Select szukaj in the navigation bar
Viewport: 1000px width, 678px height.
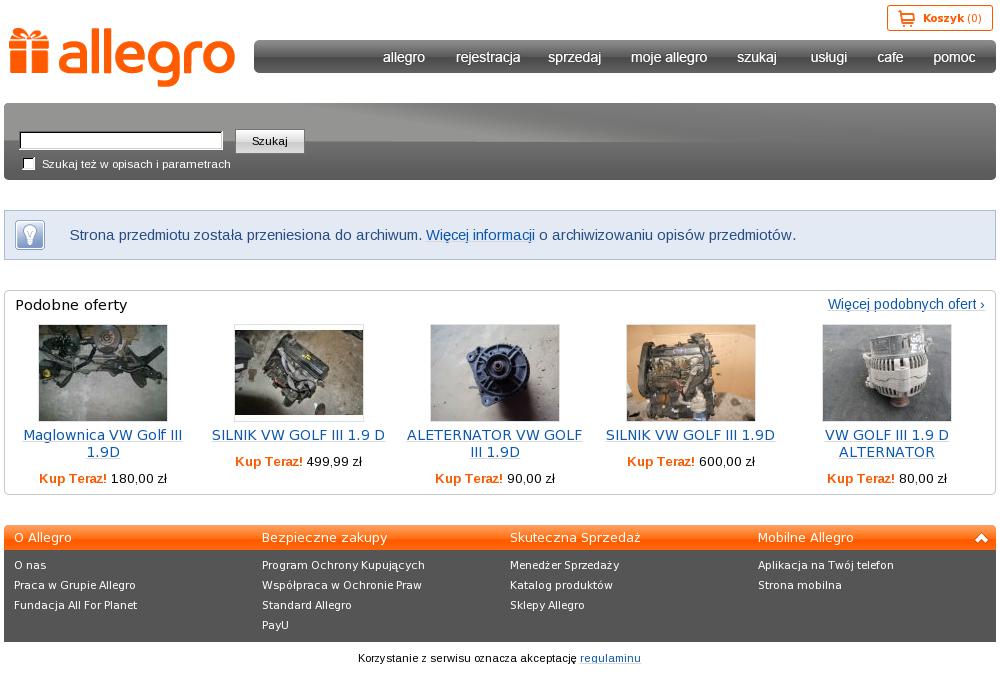pyautogui.click(x=757, y=57)
